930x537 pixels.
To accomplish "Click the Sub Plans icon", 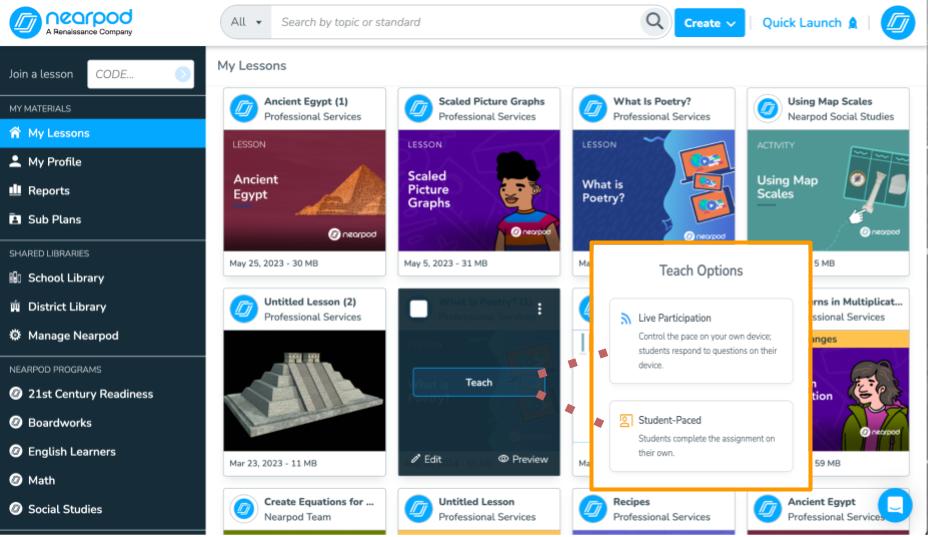I will 15,219.
